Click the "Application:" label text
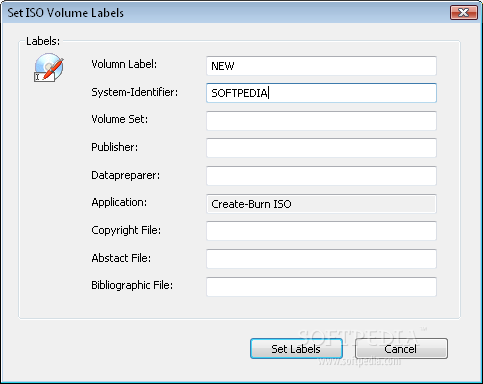Image resolution: width=483 pixels, height=384 pixels. (119, 202)
